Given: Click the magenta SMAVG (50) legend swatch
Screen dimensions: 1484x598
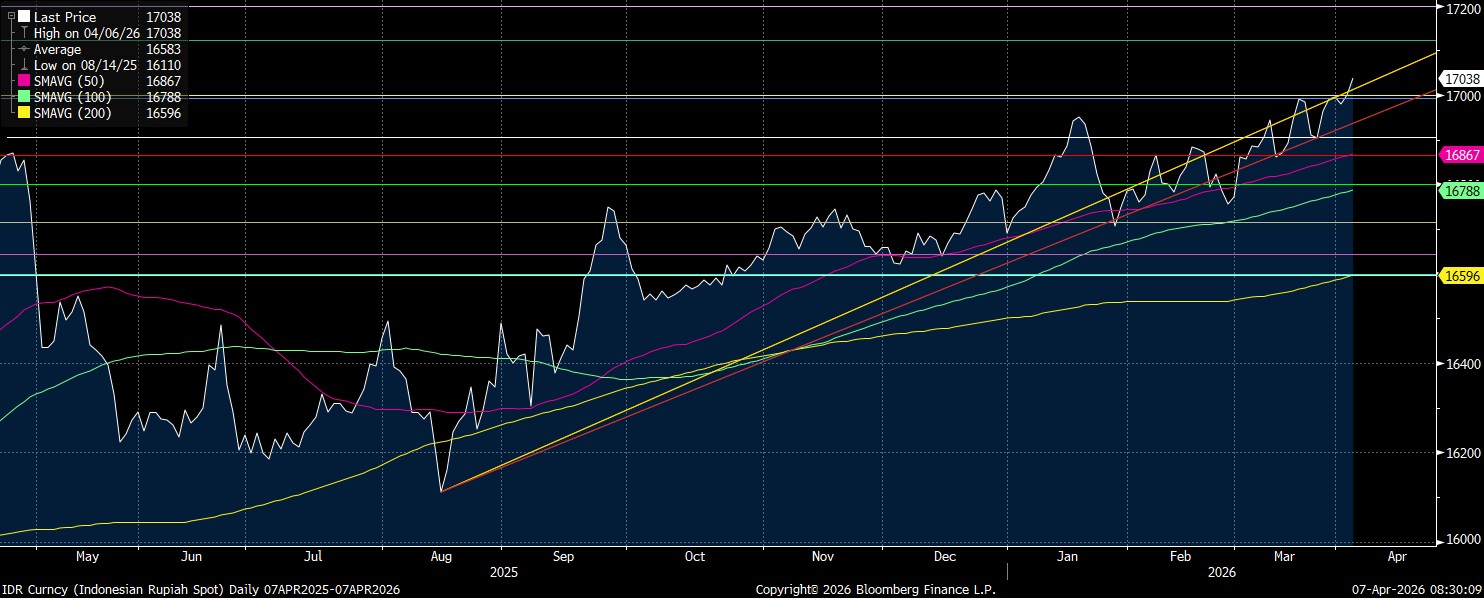Looking at the screenshot, I should (23, 81).
